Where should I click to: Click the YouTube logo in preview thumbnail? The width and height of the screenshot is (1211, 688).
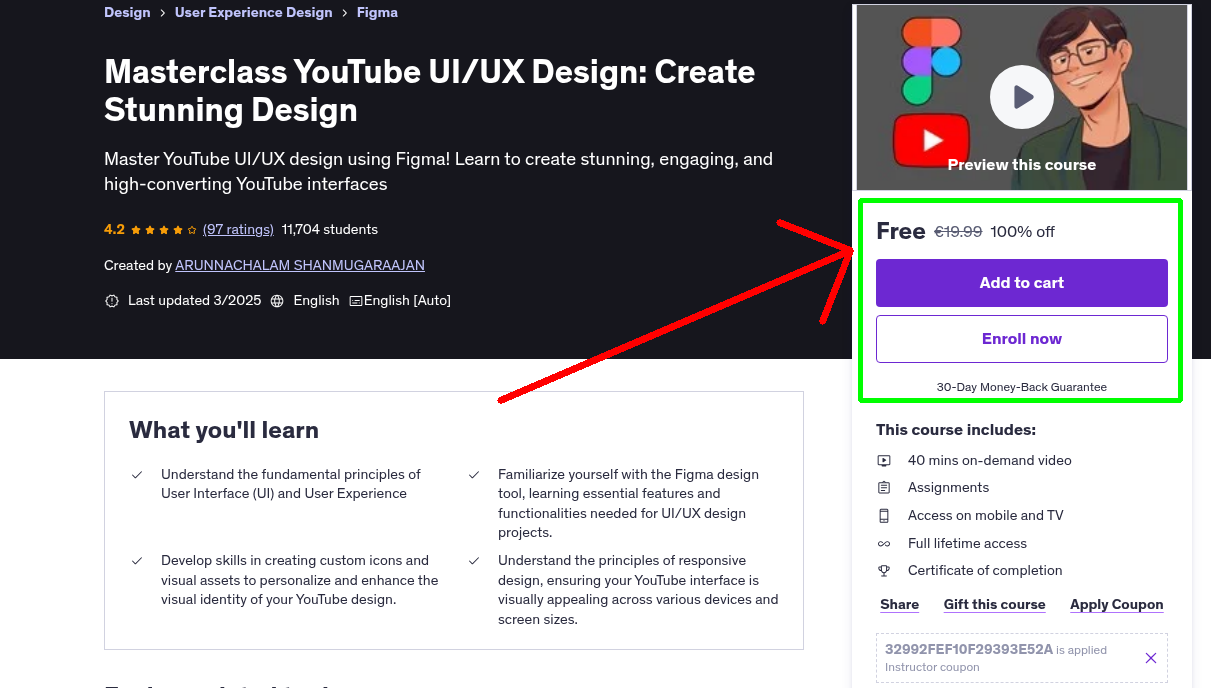(x=932, y=139)
